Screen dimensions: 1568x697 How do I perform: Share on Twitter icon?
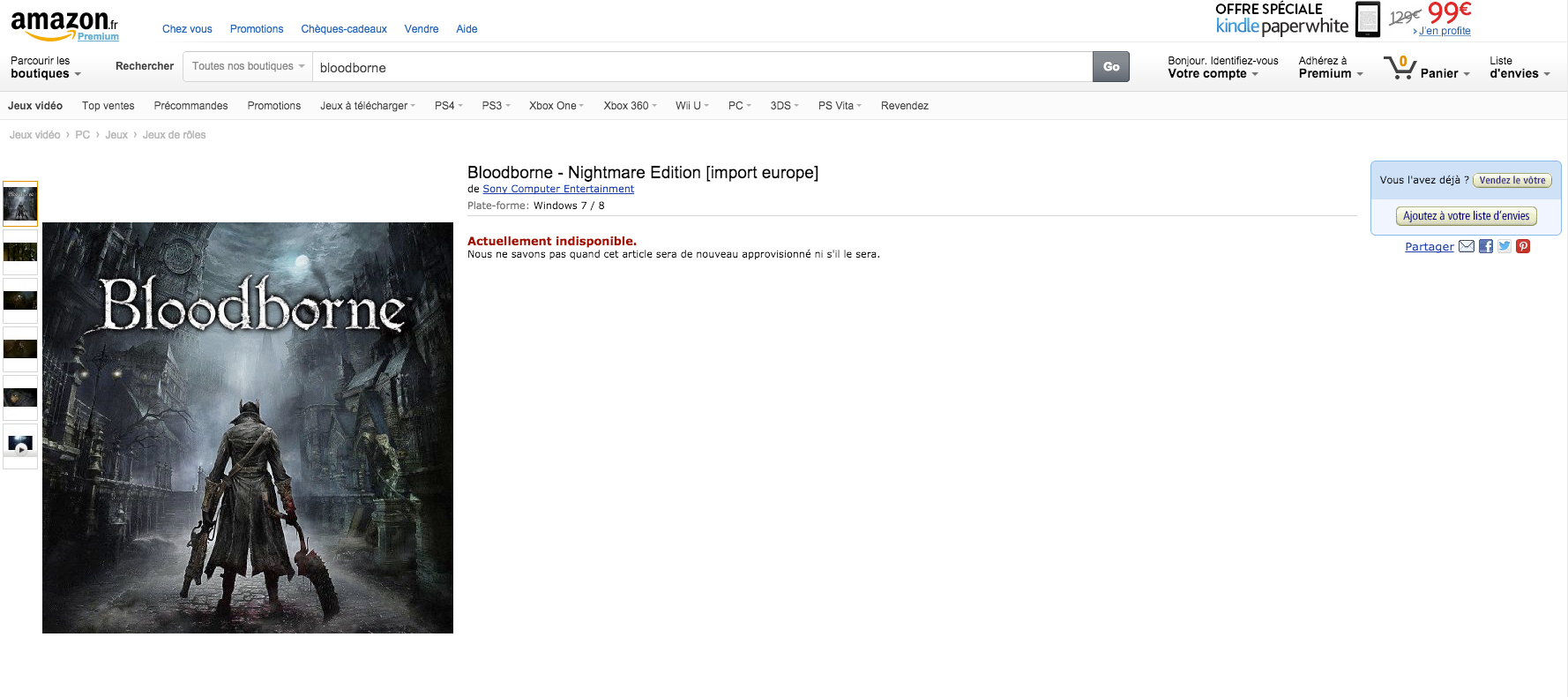point(1505,246)
